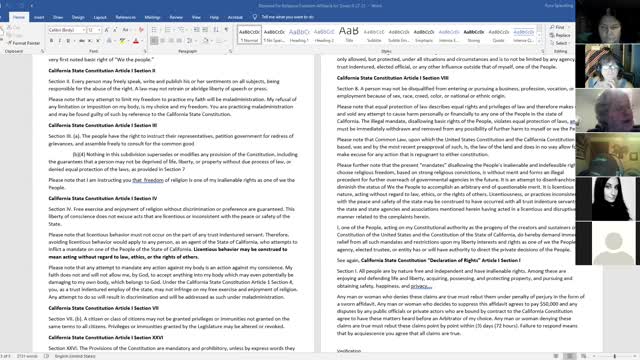The width and height of the screenshot is (640, 360).
Task: Expand the Clipboard pane launcher
Action: [x=42, y=51]
